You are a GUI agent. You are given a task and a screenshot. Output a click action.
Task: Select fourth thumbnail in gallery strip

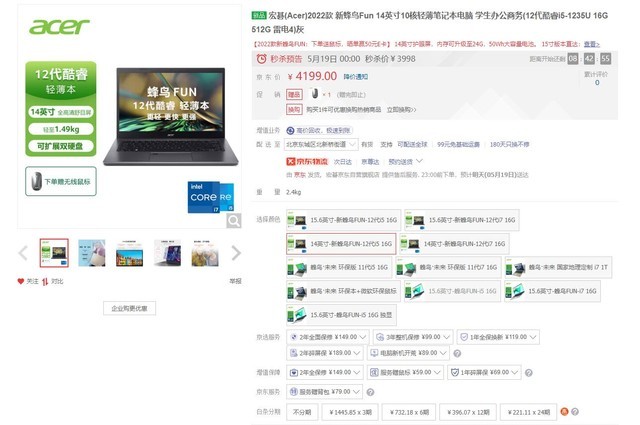click(167, 253)
